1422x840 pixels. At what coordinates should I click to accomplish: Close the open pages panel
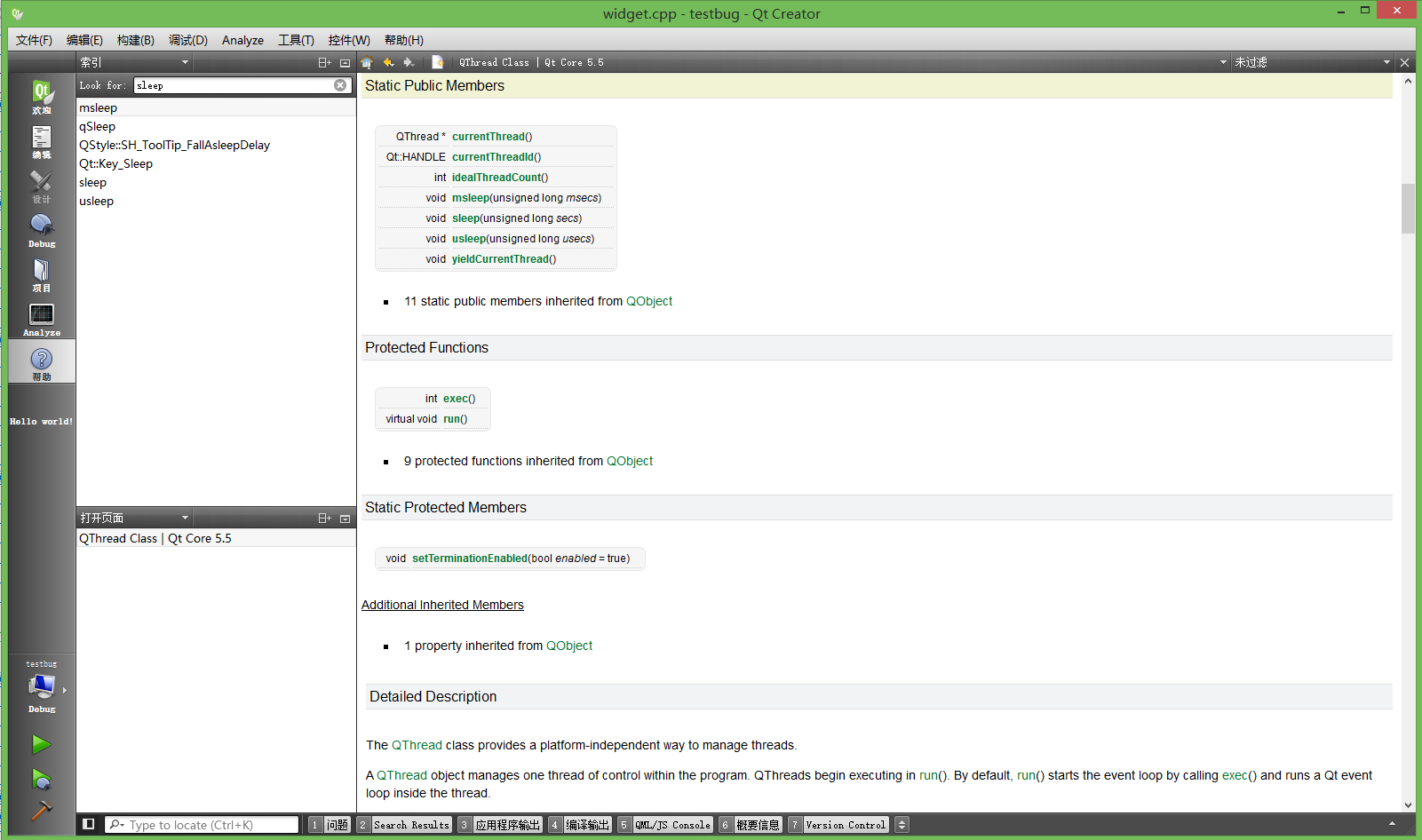345,518
